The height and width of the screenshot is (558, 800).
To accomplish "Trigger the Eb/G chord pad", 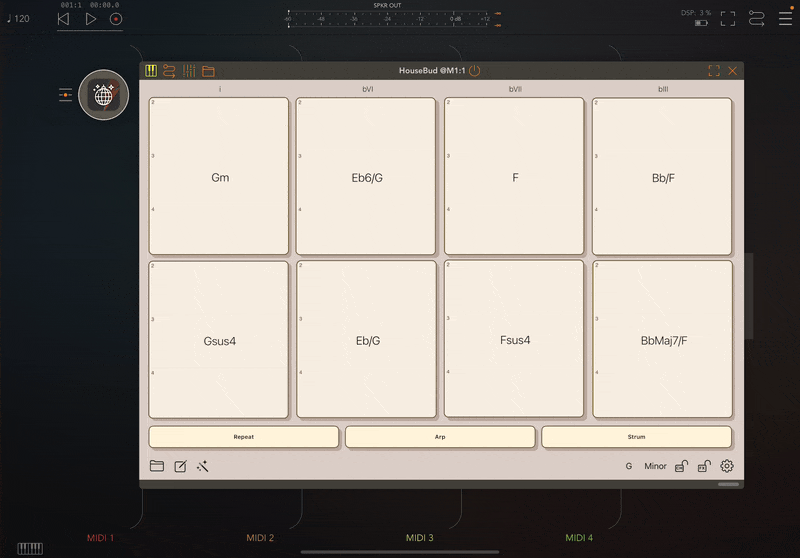I will click(x=366, y=340).
